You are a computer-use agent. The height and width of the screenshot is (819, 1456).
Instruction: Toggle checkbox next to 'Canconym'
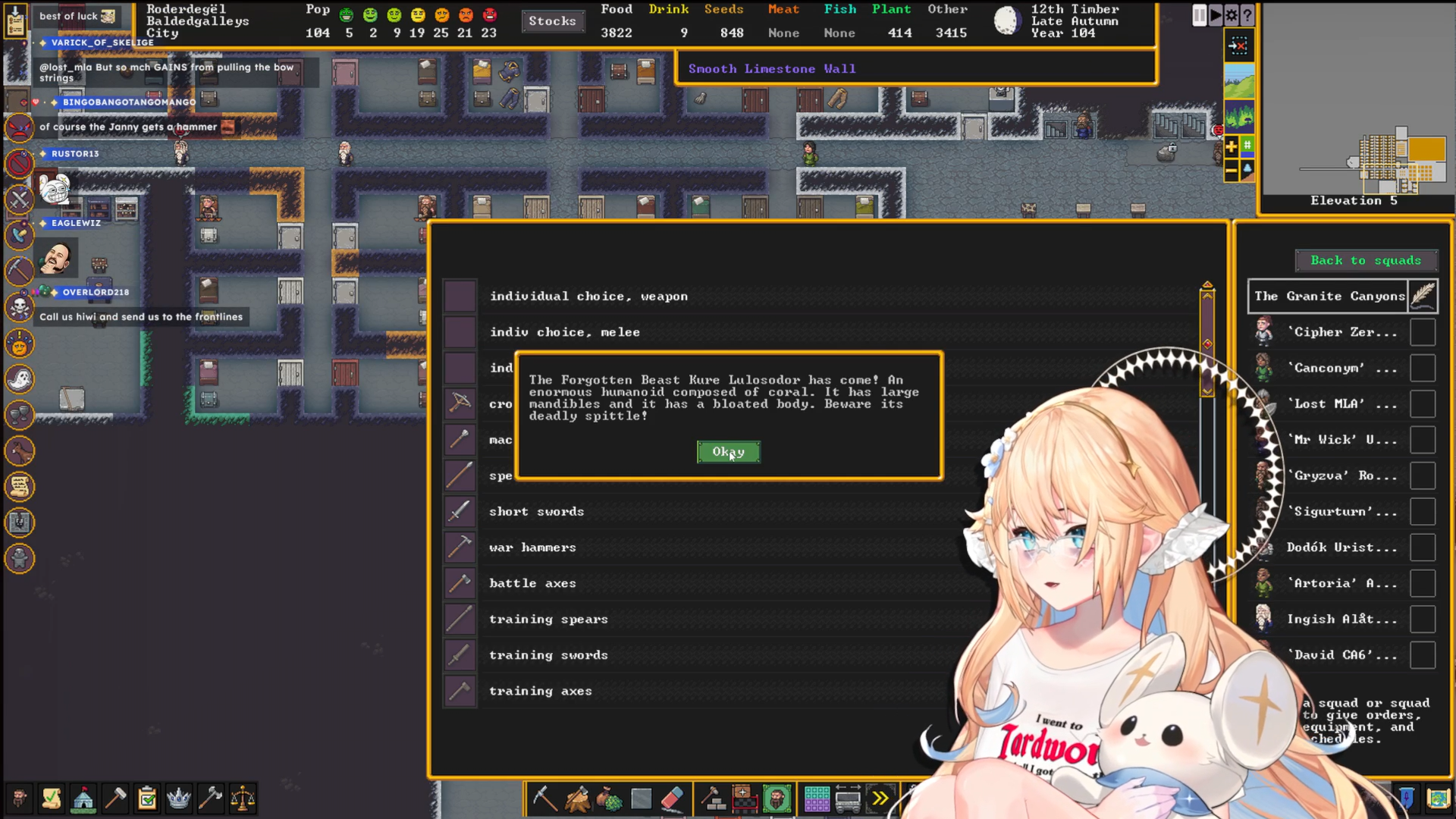point(1423,368)
